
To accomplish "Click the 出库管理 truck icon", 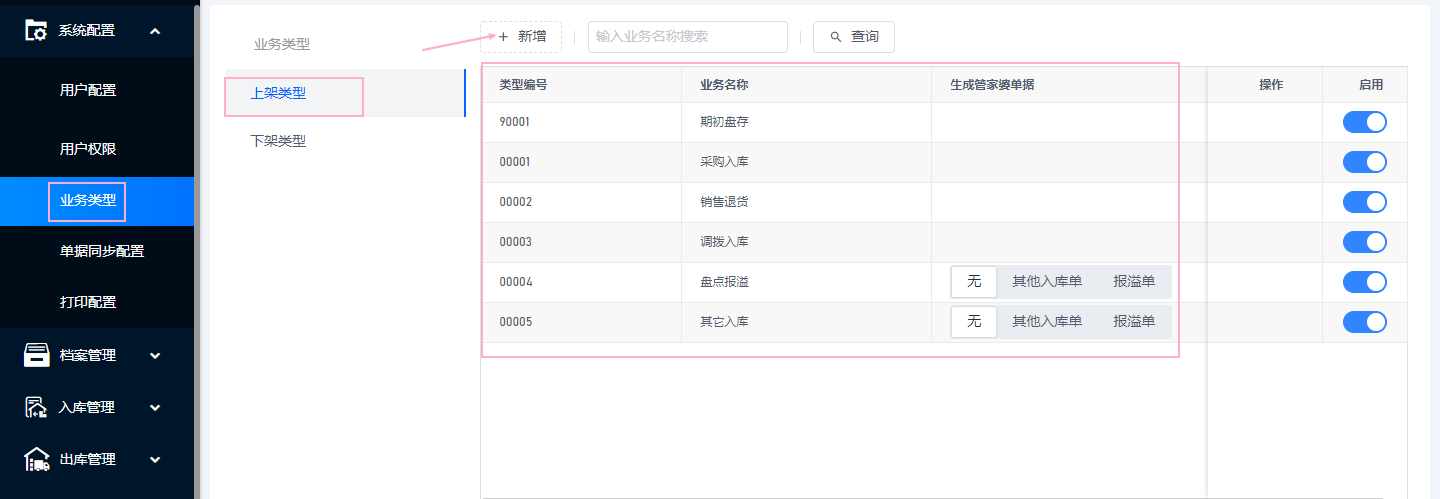I will click(37, 459).
